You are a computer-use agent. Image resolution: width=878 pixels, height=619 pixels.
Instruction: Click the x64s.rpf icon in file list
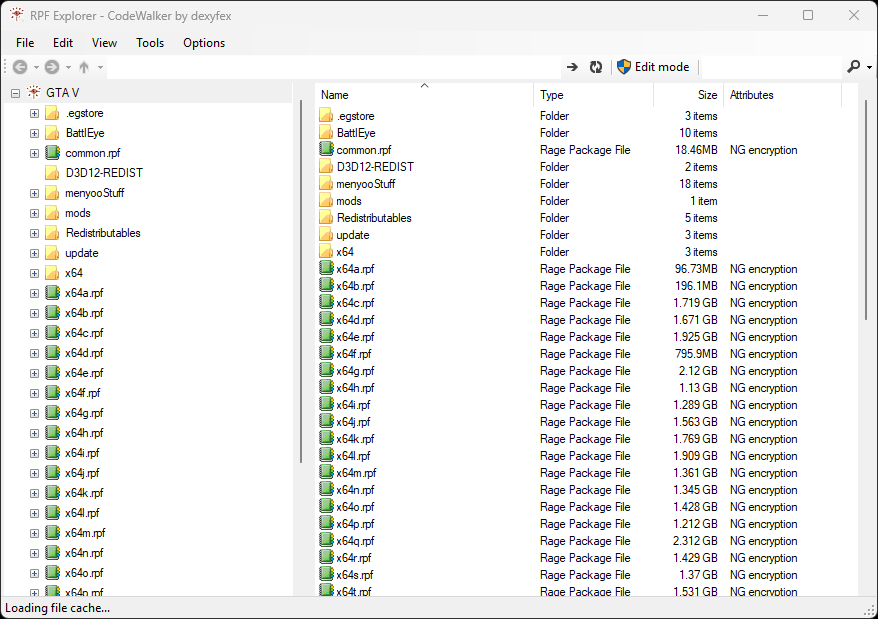[326, 574]
